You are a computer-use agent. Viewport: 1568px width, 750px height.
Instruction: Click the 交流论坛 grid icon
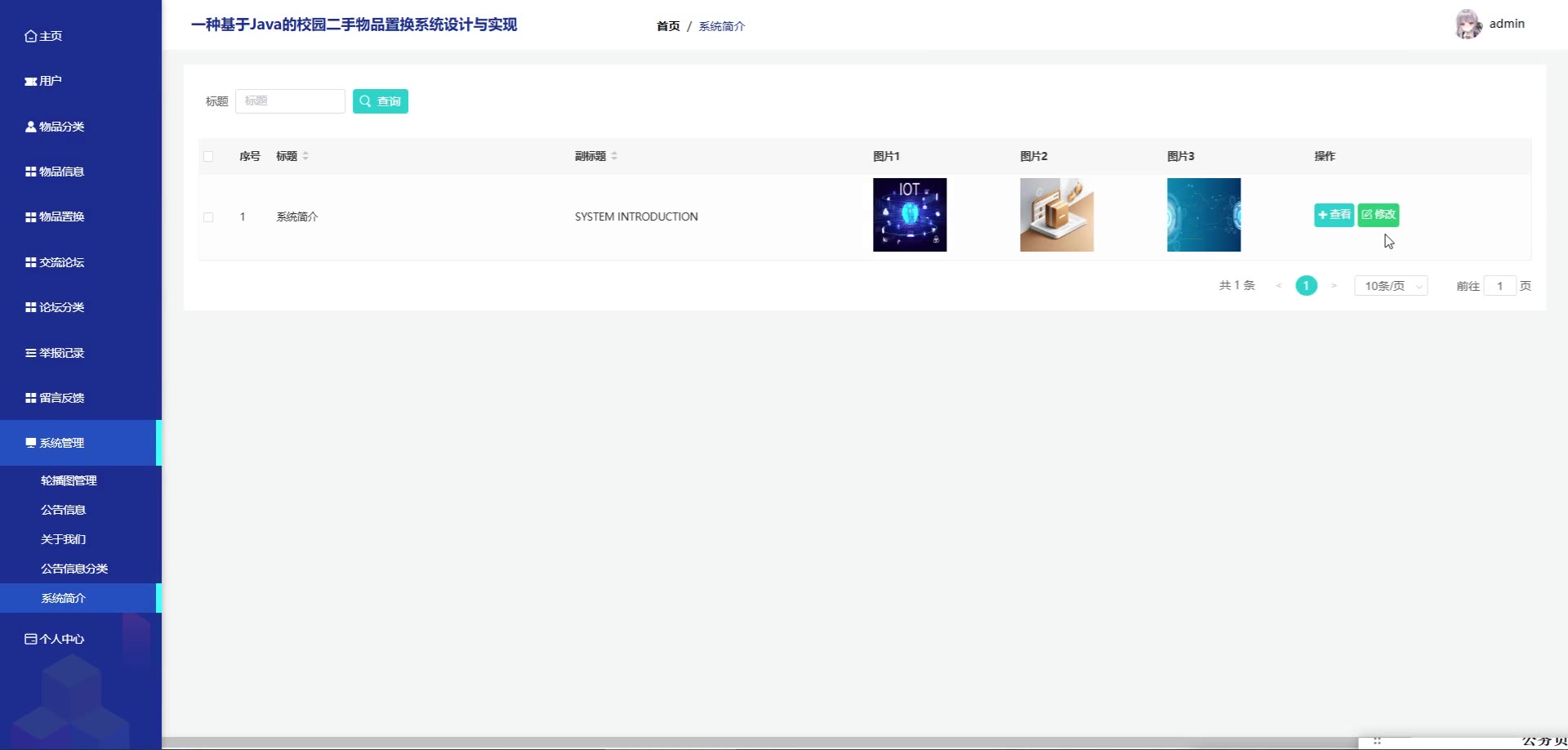click(x=31, y=262)
